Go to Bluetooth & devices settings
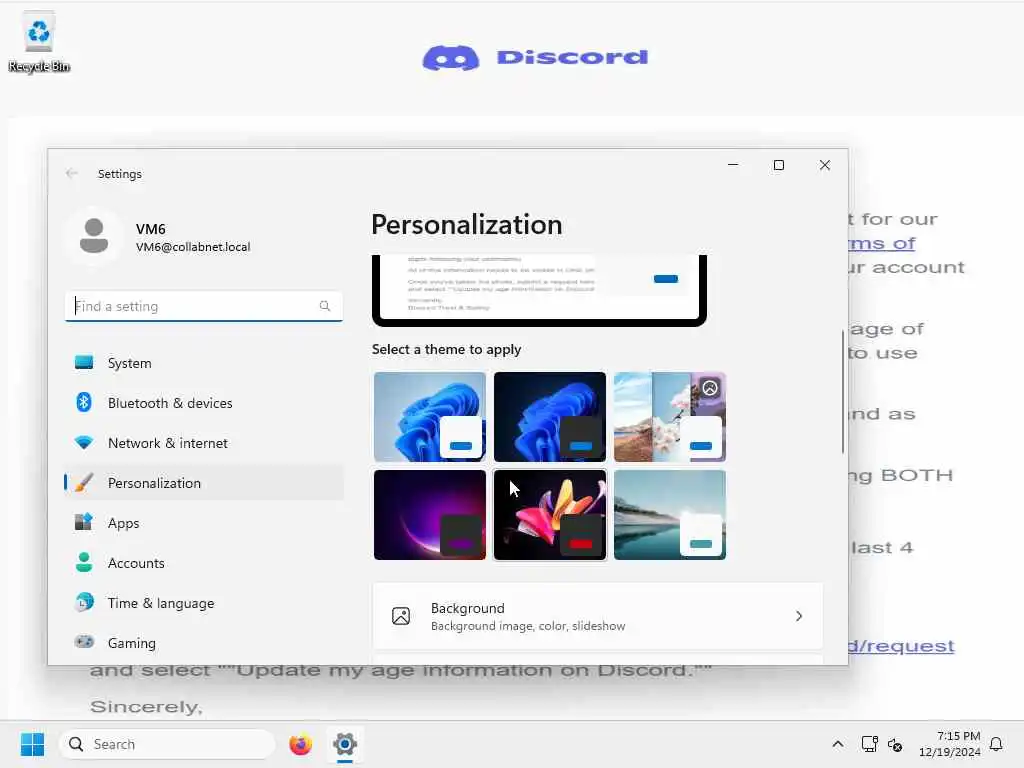Image resolution: width=1024 pixels, height=768 pixels. pyautogui.click(x=204, y=402)
